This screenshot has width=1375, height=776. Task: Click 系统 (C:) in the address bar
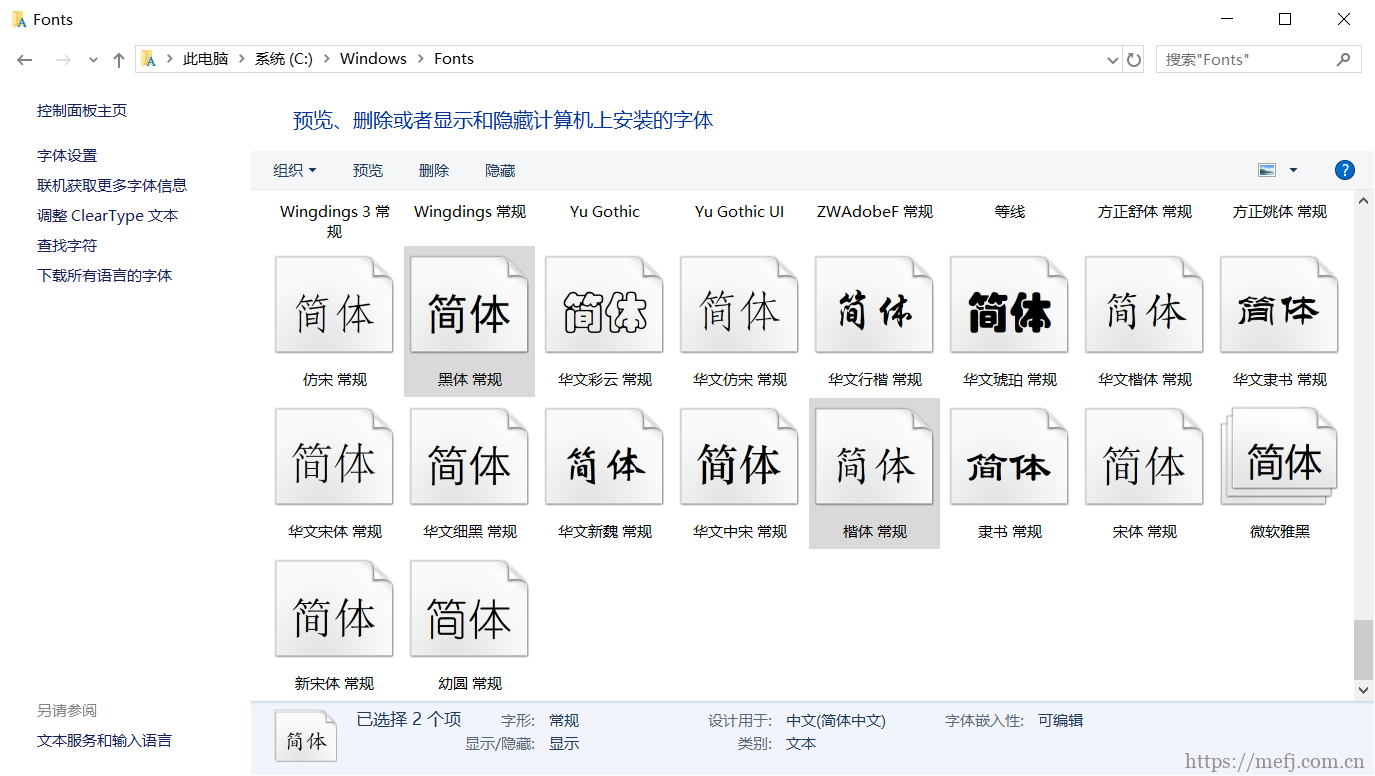[x=284, y=59]
